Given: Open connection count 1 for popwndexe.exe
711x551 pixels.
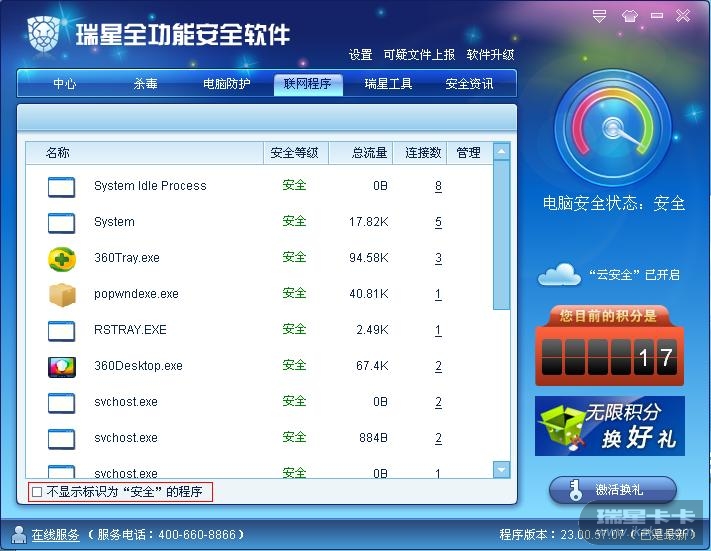Looking at the screenshot, I should point(438,294).
